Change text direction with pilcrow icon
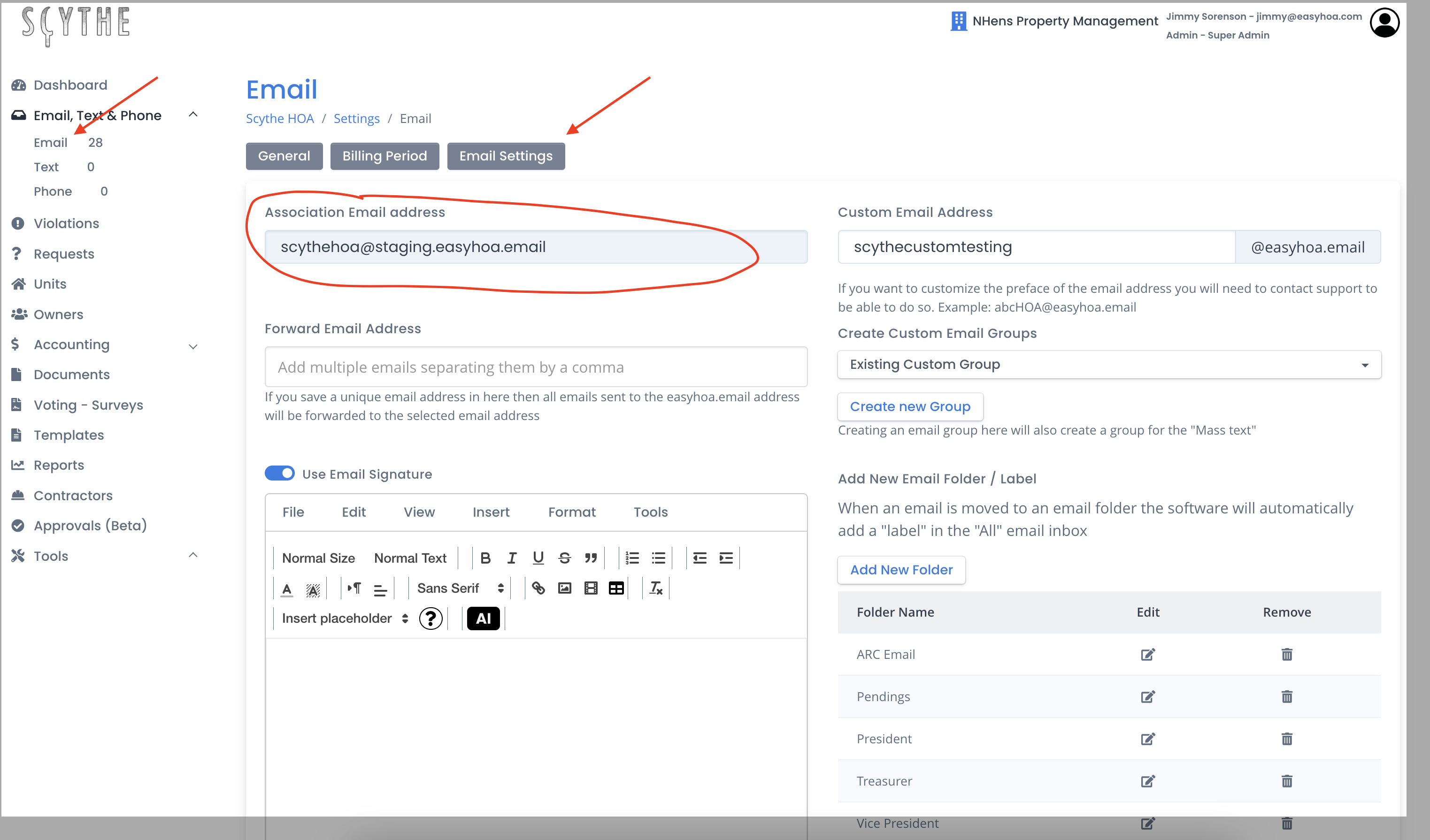The image size is (1430, 840). point(354,589)
